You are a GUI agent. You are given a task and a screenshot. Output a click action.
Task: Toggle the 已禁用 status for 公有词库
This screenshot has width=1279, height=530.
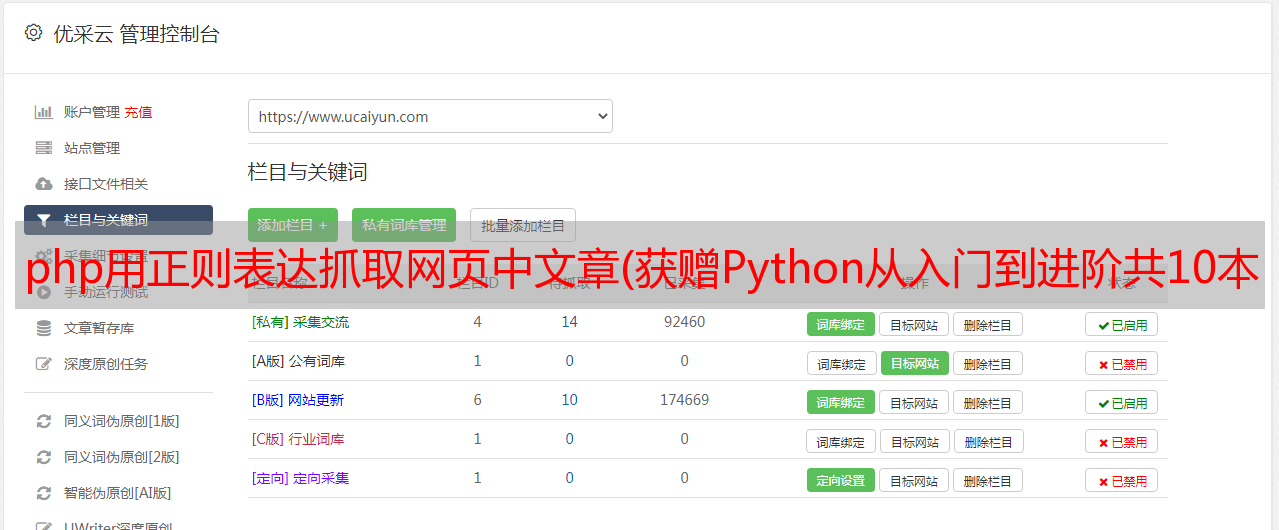pos(1122,363)
